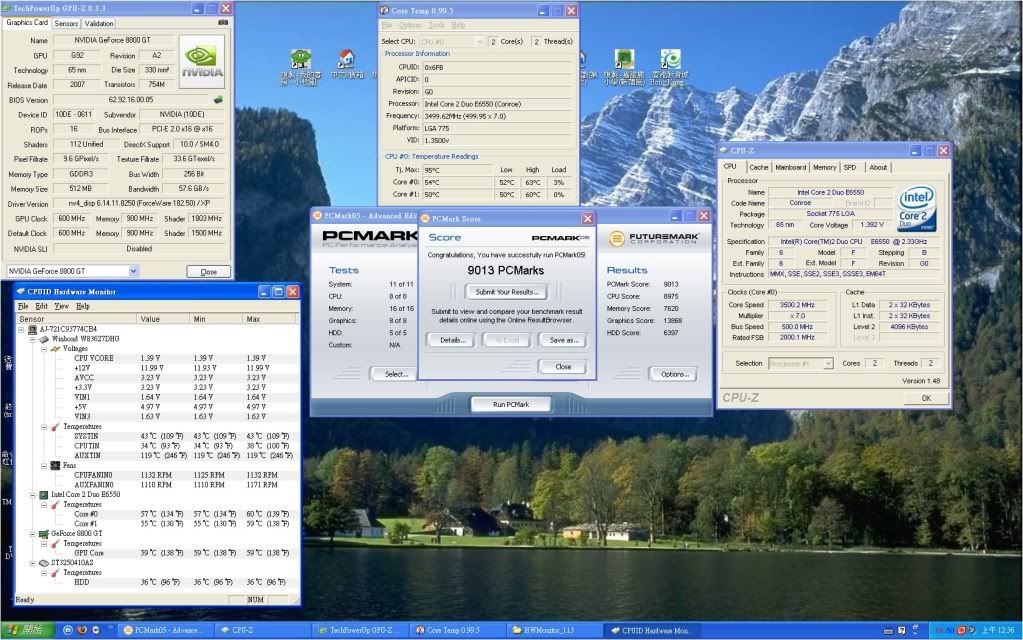Click the Start button on the taskbar

pos(27,630)
